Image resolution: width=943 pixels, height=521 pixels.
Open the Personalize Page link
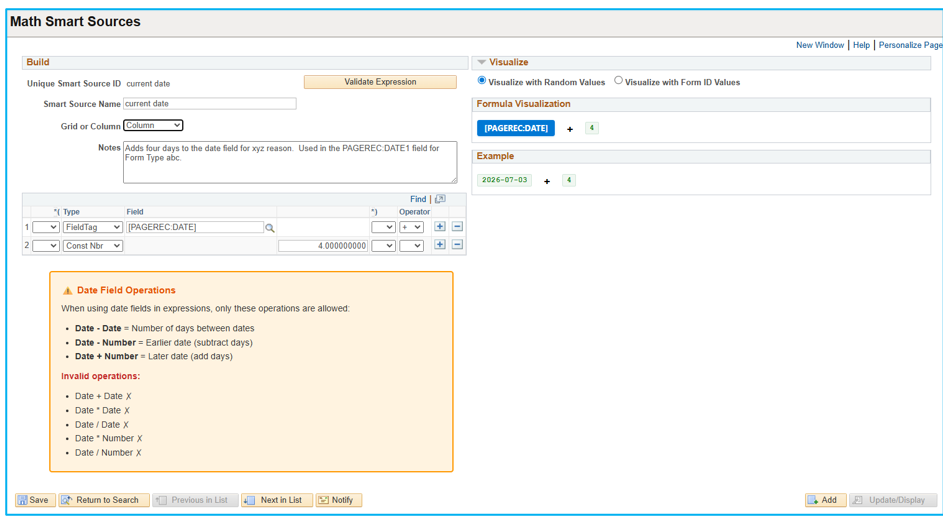point(910,45)
